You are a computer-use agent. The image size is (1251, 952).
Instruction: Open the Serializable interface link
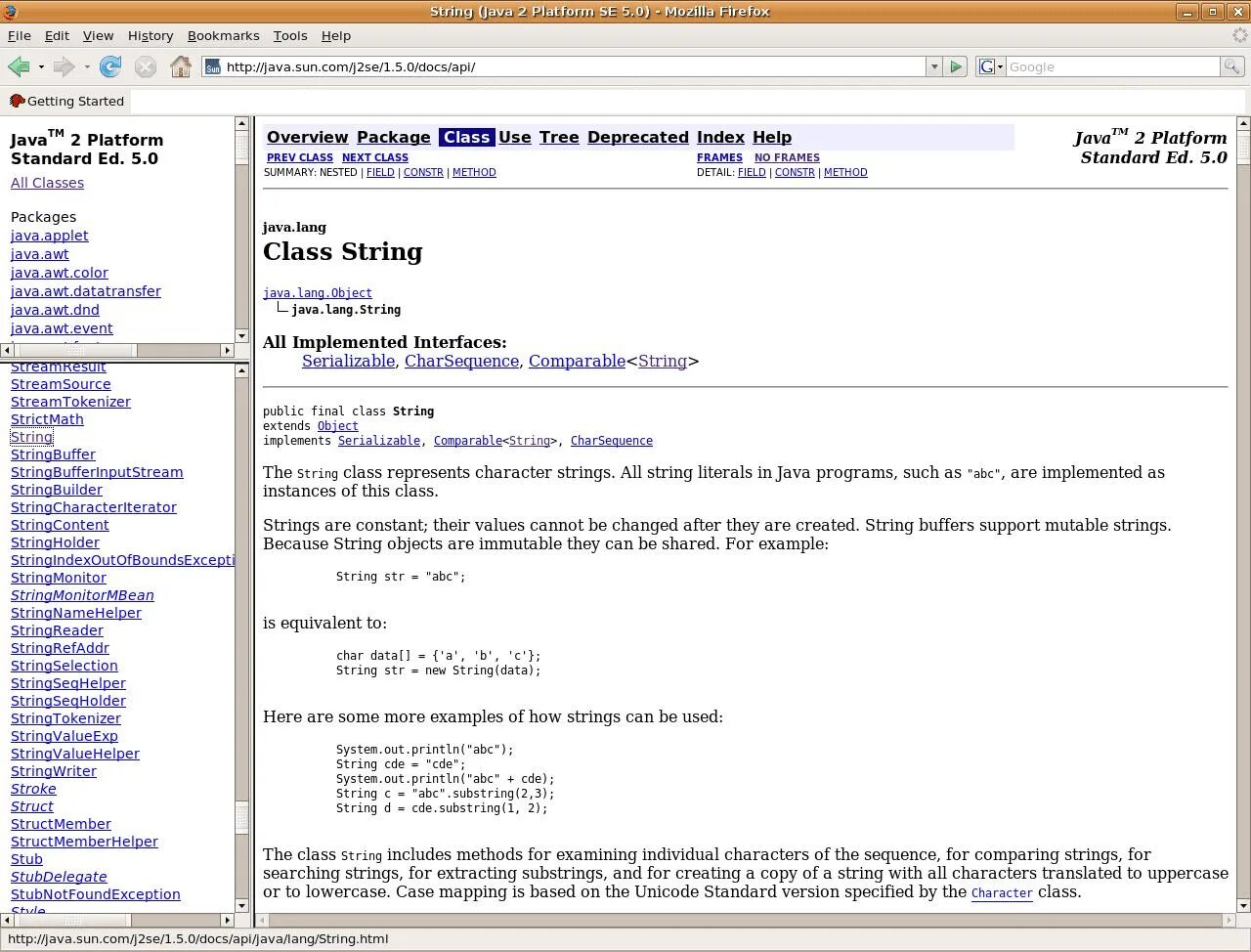point(348,361)
